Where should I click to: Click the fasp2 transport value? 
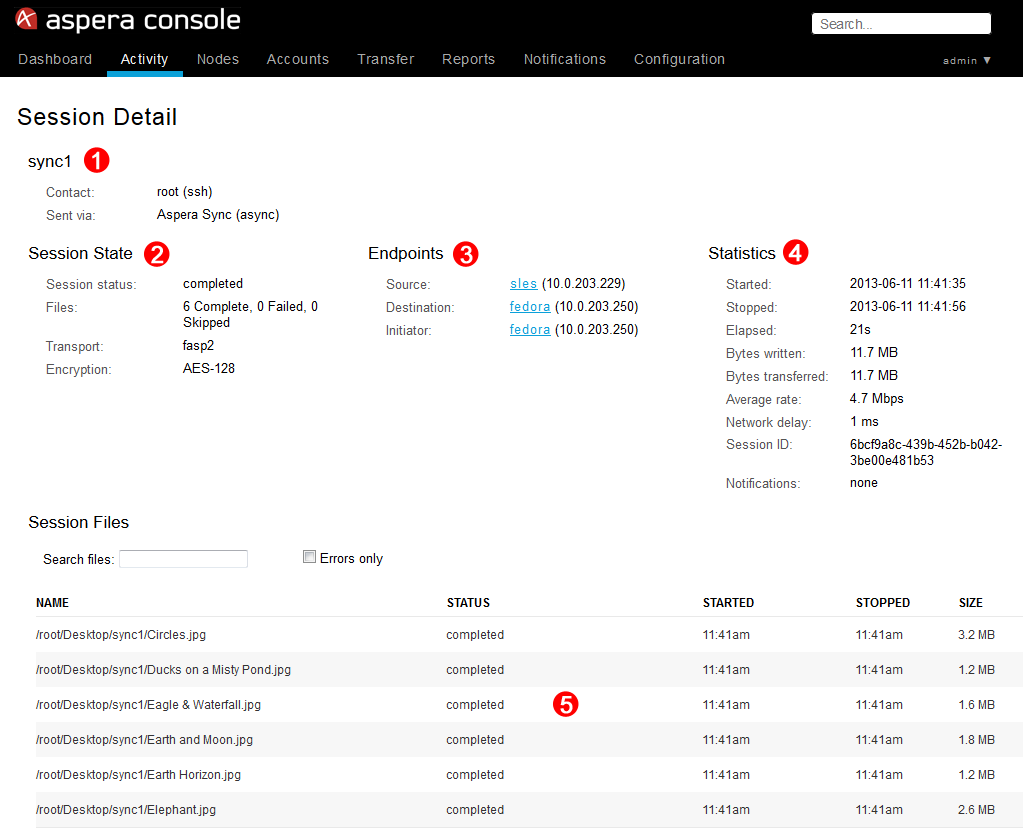[198, 346]
